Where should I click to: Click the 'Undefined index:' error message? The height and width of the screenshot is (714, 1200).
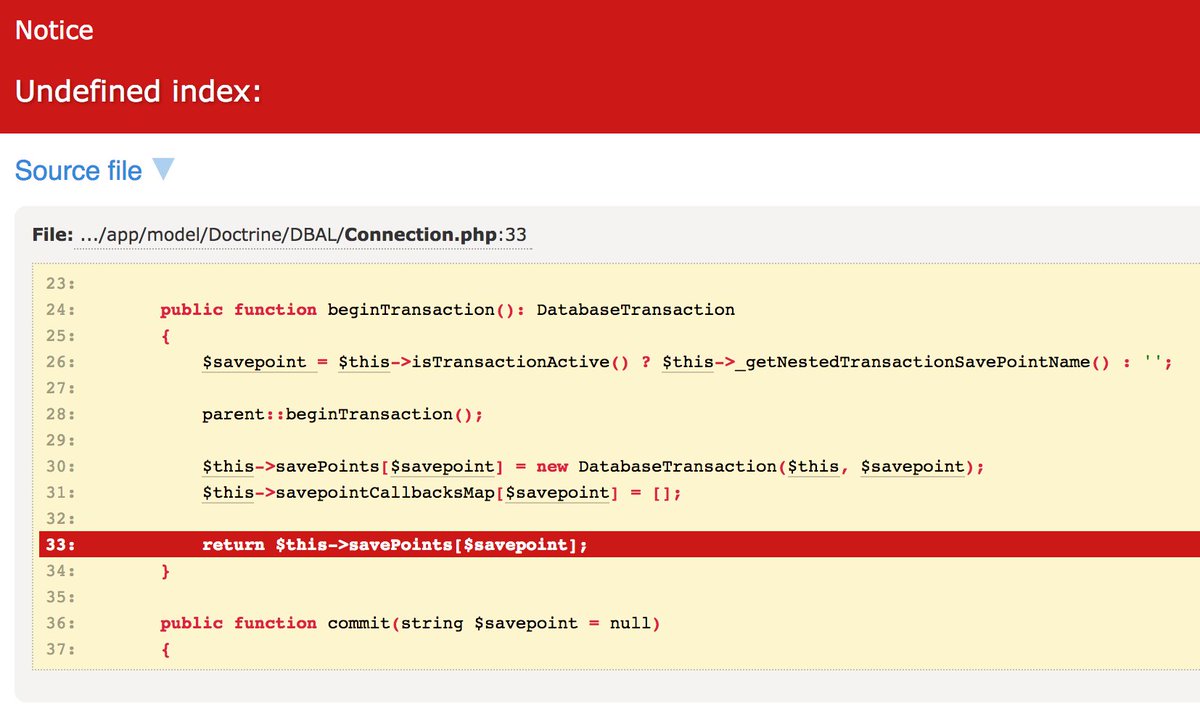[138, 92]
